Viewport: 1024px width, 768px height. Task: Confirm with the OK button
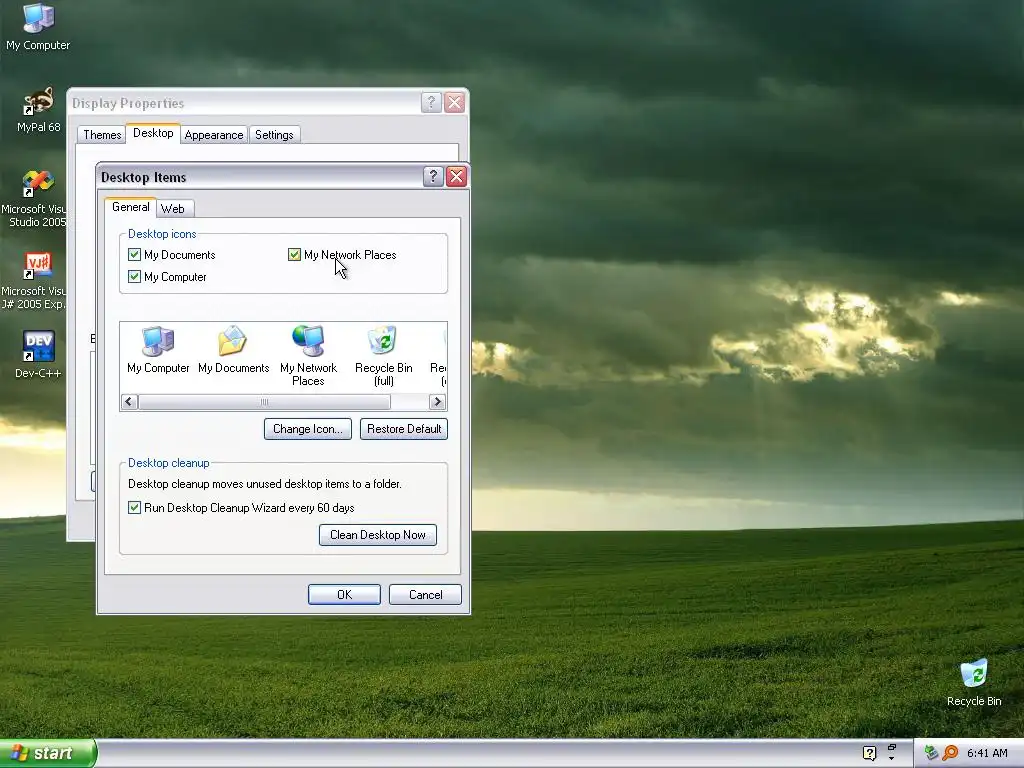click(344, 594)
